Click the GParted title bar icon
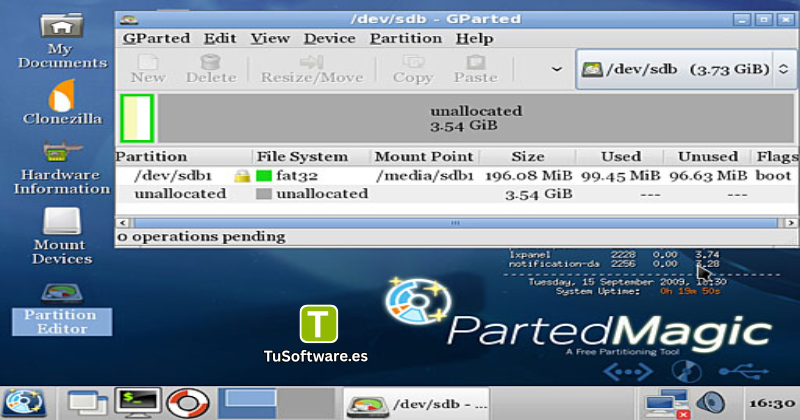The image size is (800, 420). pyautogui.click(x=129, y=19)
